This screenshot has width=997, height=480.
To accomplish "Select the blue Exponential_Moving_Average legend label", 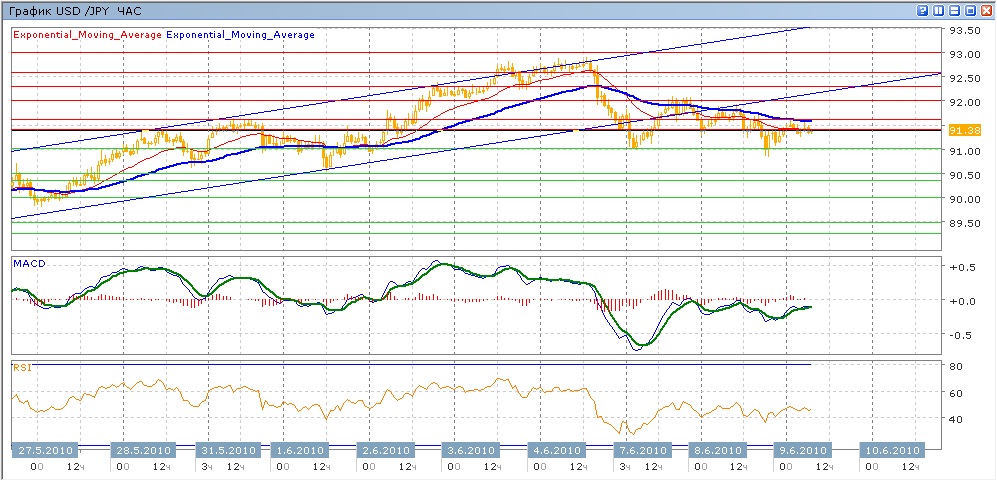I will coord(241,33).
